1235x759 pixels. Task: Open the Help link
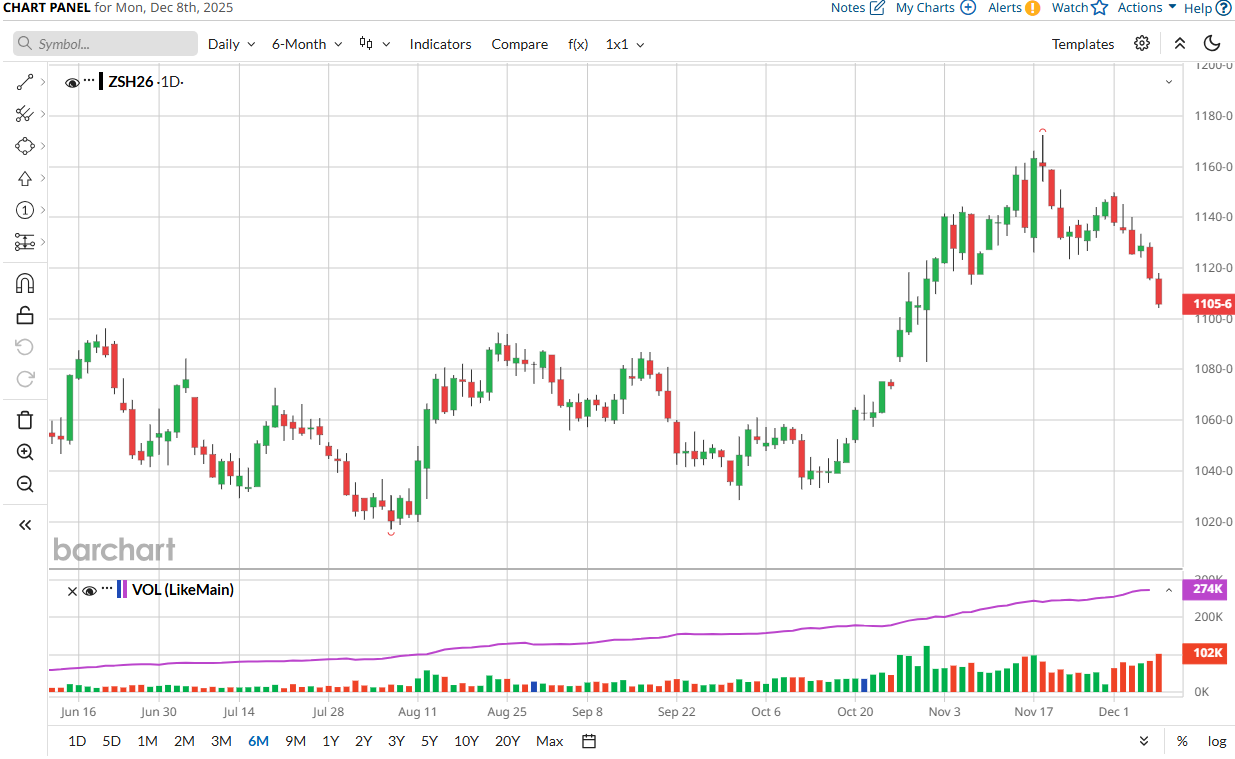coord(1207,8)
